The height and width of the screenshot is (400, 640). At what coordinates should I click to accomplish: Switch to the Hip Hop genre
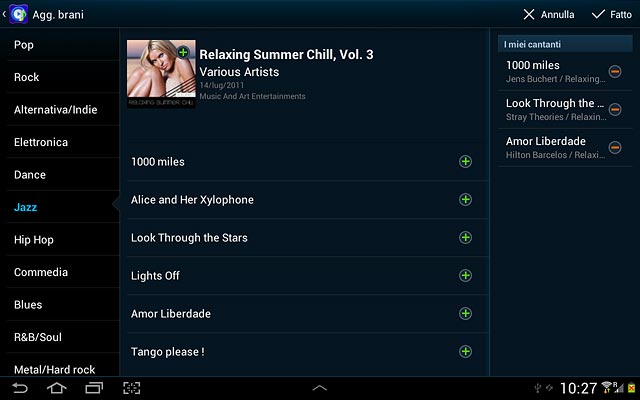[63, 240]
